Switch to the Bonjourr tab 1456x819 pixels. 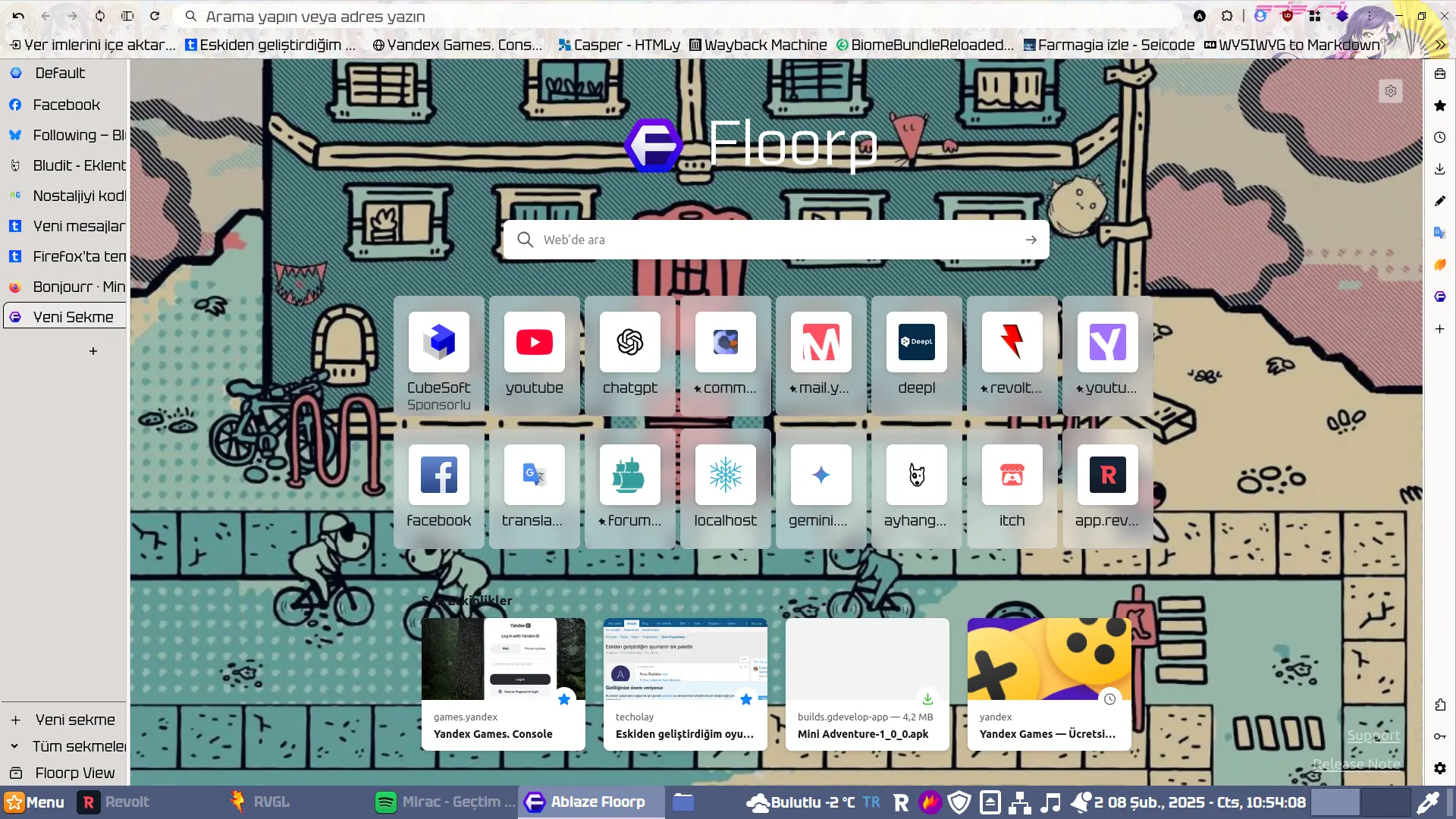[65, 287]
